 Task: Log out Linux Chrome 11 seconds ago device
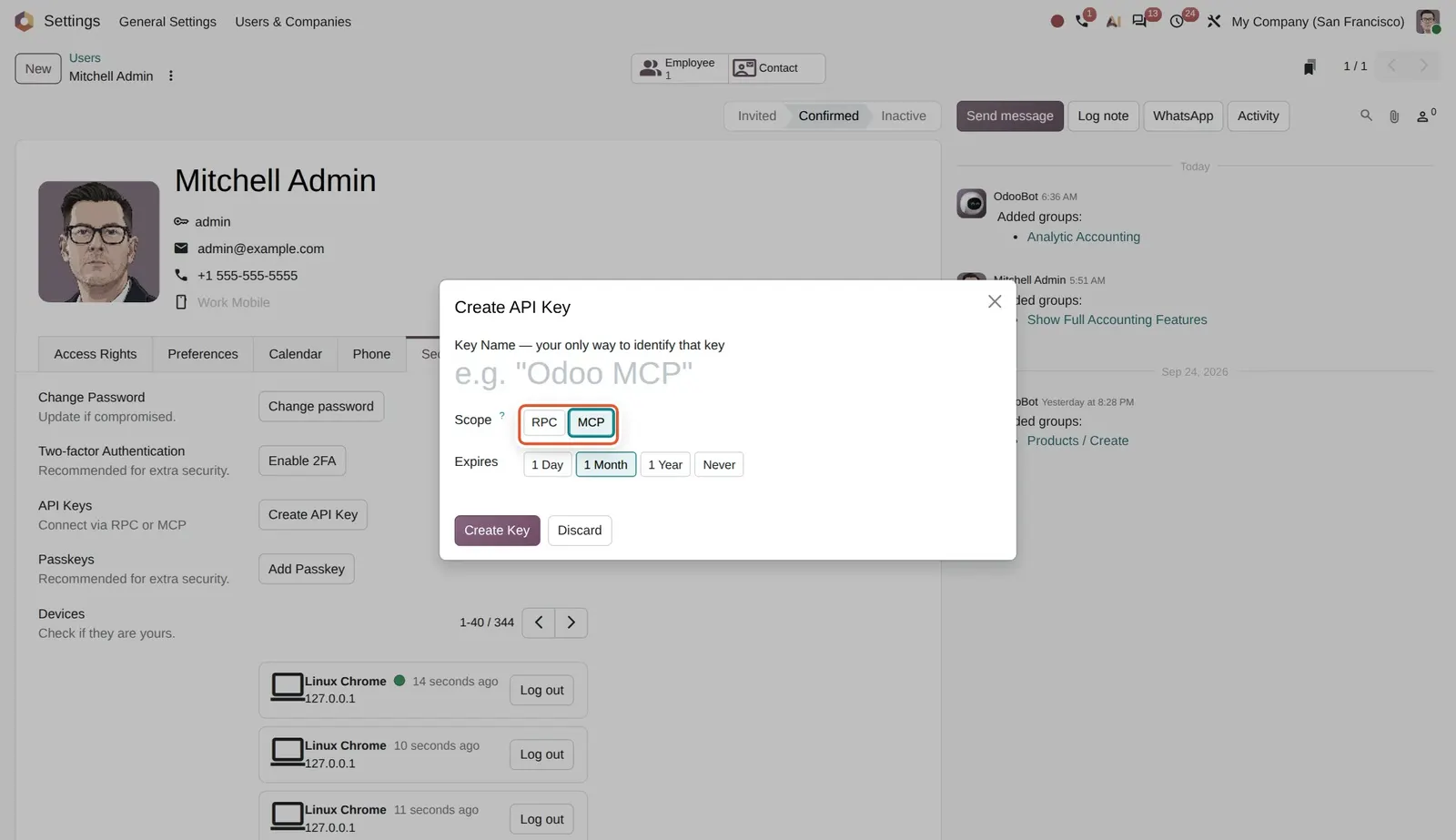pyautogui.click(x=541, y=820)
